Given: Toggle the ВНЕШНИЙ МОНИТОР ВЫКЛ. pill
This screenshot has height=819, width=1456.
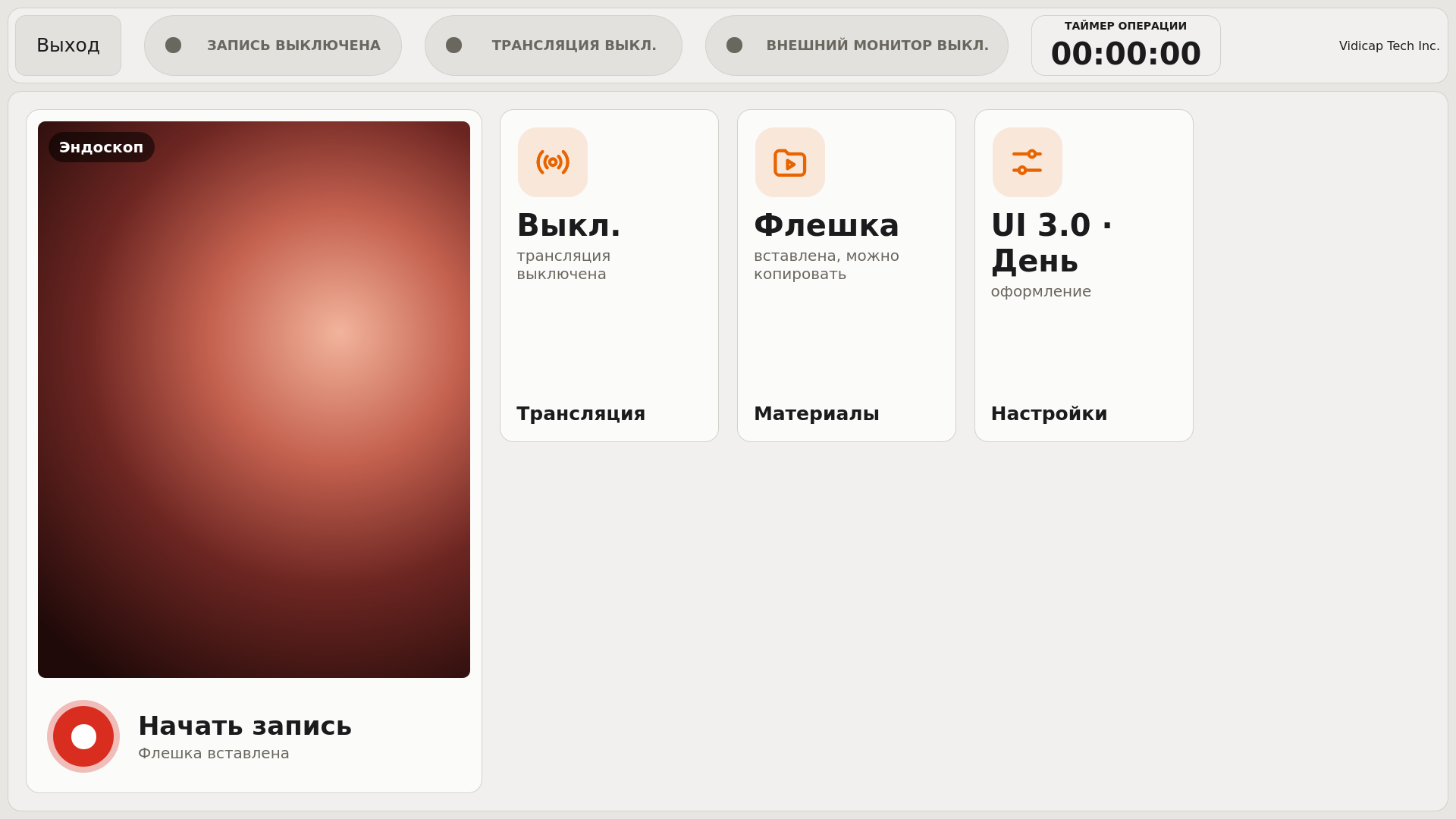Looking at the screenshot, I should [x=857, y=45].
